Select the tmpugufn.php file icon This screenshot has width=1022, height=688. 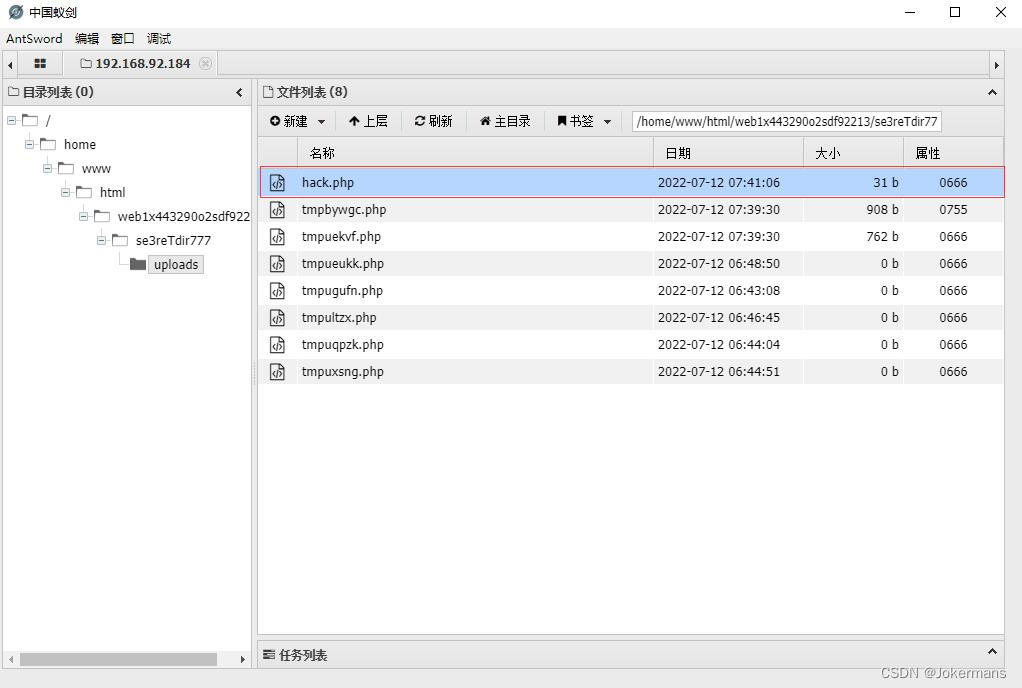point(278,291)
